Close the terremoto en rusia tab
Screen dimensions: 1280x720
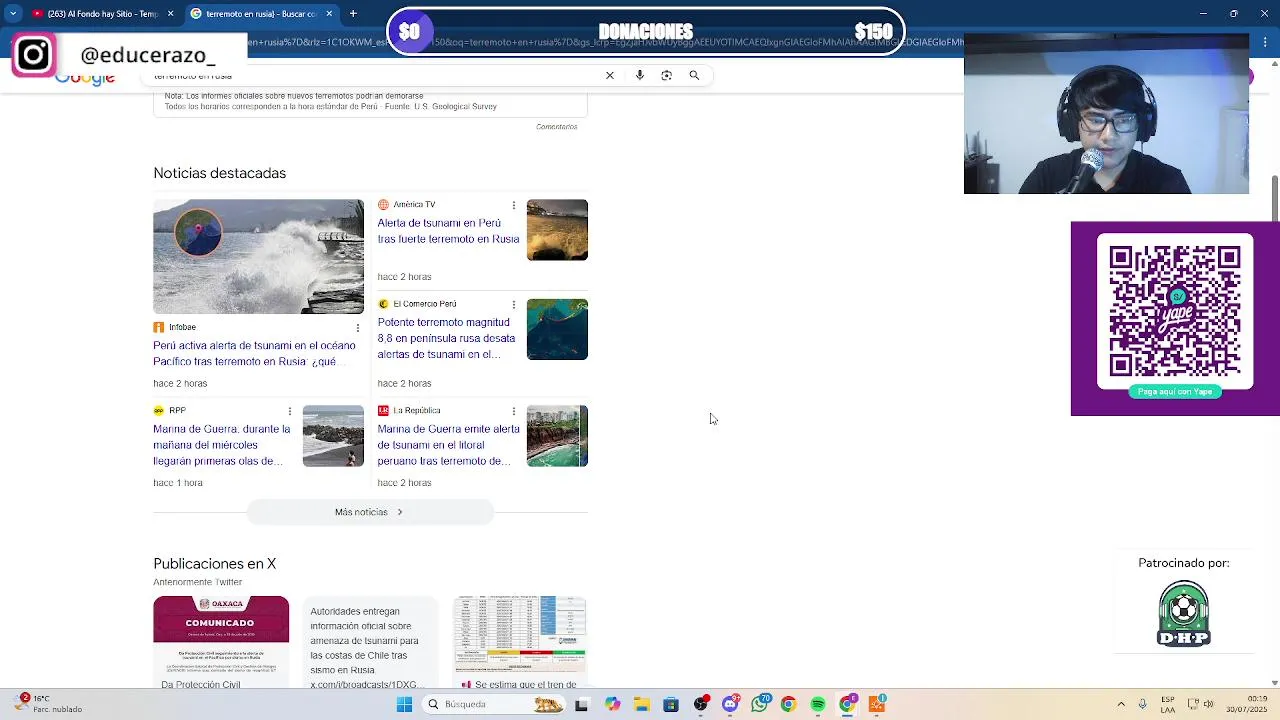(327, 14)
